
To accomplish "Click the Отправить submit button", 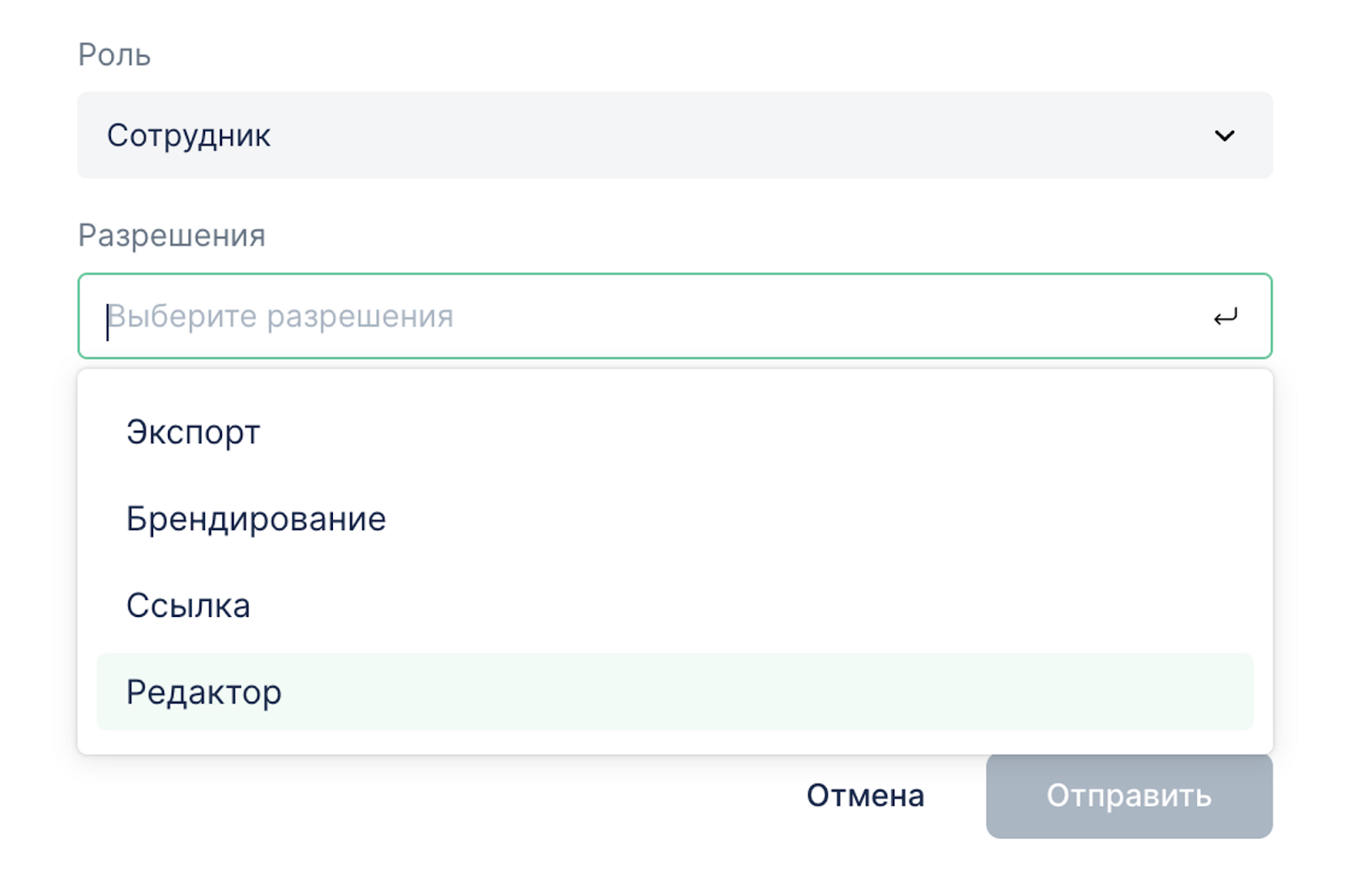I will pos(1128,796).
